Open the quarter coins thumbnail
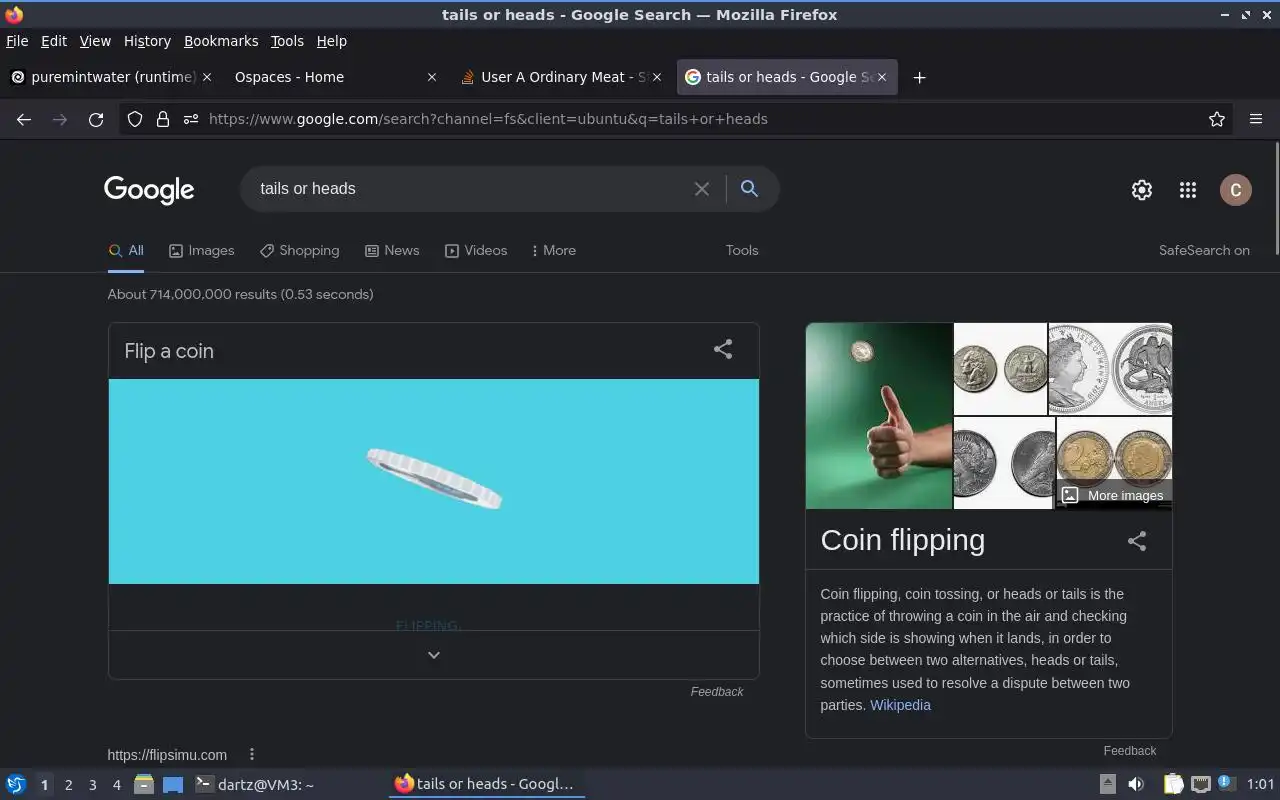This screenshot has width=1280, height=800. tap(1000, 368)
